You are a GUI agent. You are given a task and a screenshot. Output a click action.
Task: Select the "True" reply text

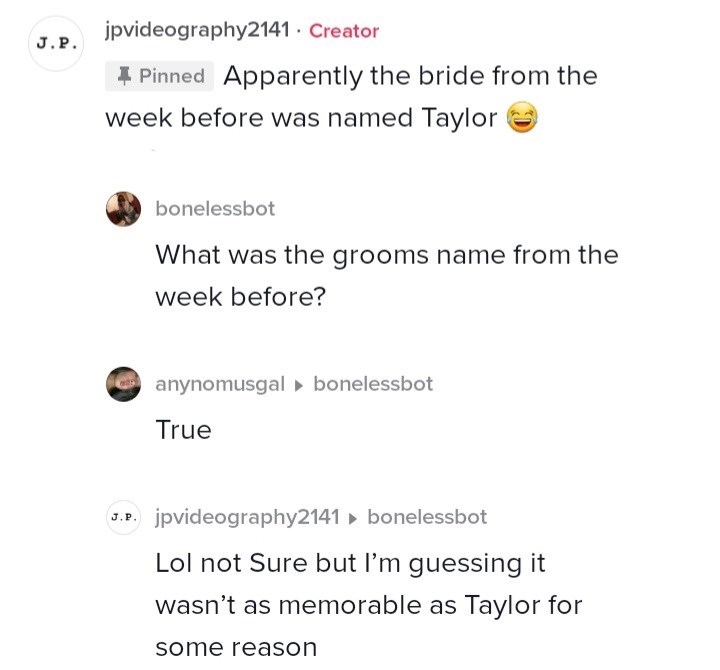coord(183,430)
